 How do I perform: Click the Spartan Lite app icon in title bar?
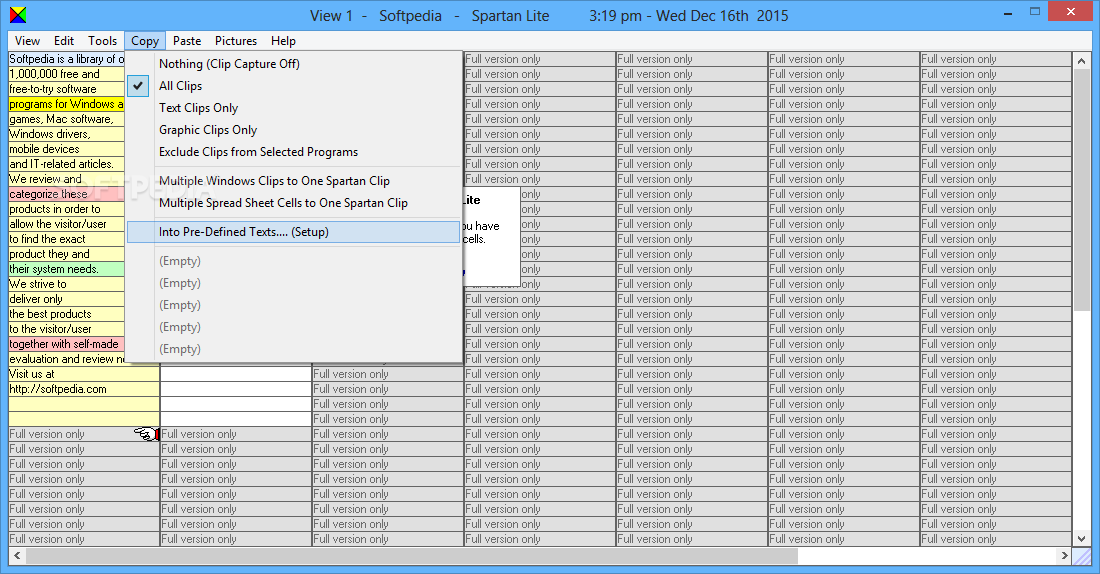pos(18,15)
